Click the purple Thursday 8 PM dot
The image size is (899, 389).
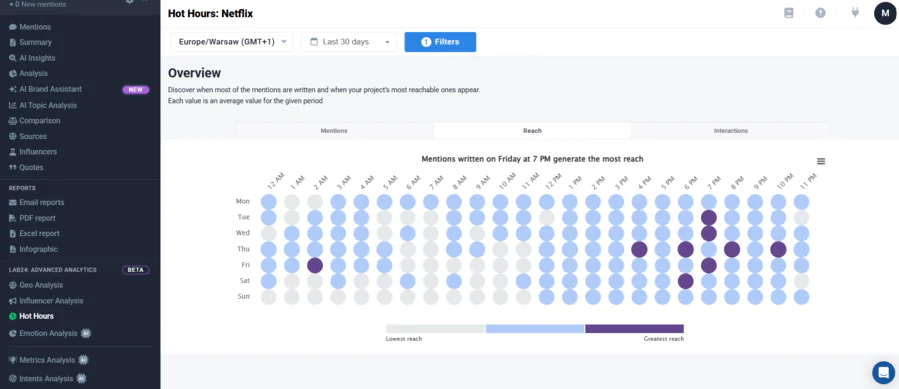pyautogui.click(x=732, y=250)
